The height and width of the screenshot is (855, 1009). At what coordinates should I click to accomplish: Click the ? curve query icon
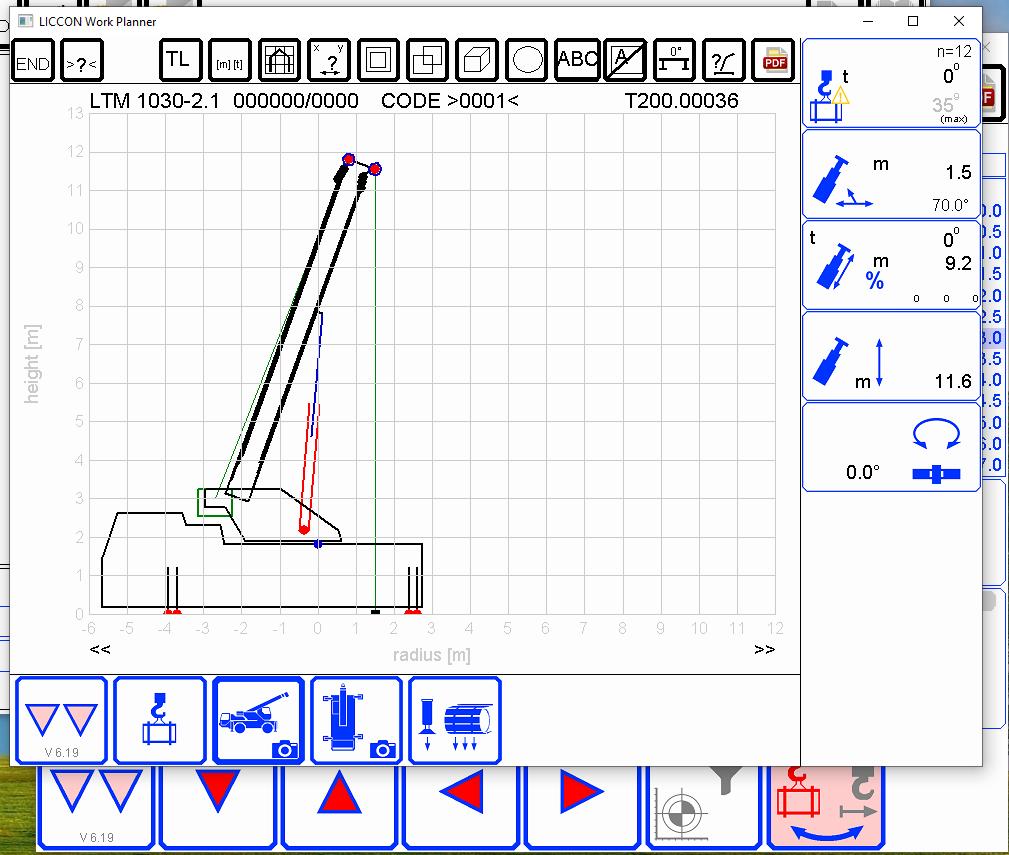tap(724, 60)
